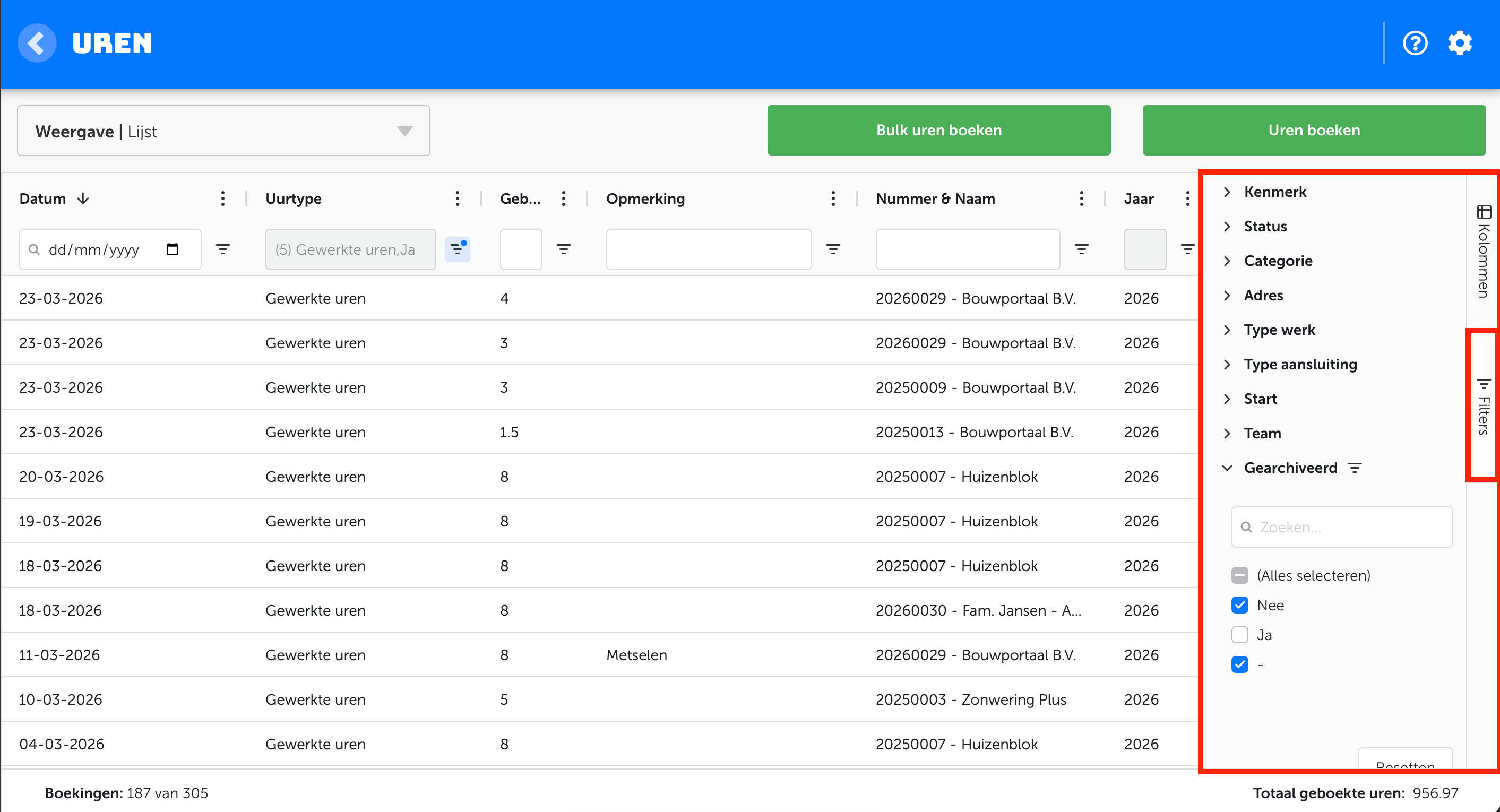Viewport: 1500px width, 812px height.
Task: Click the Opmerking filter icon
Action: point(833,249)
